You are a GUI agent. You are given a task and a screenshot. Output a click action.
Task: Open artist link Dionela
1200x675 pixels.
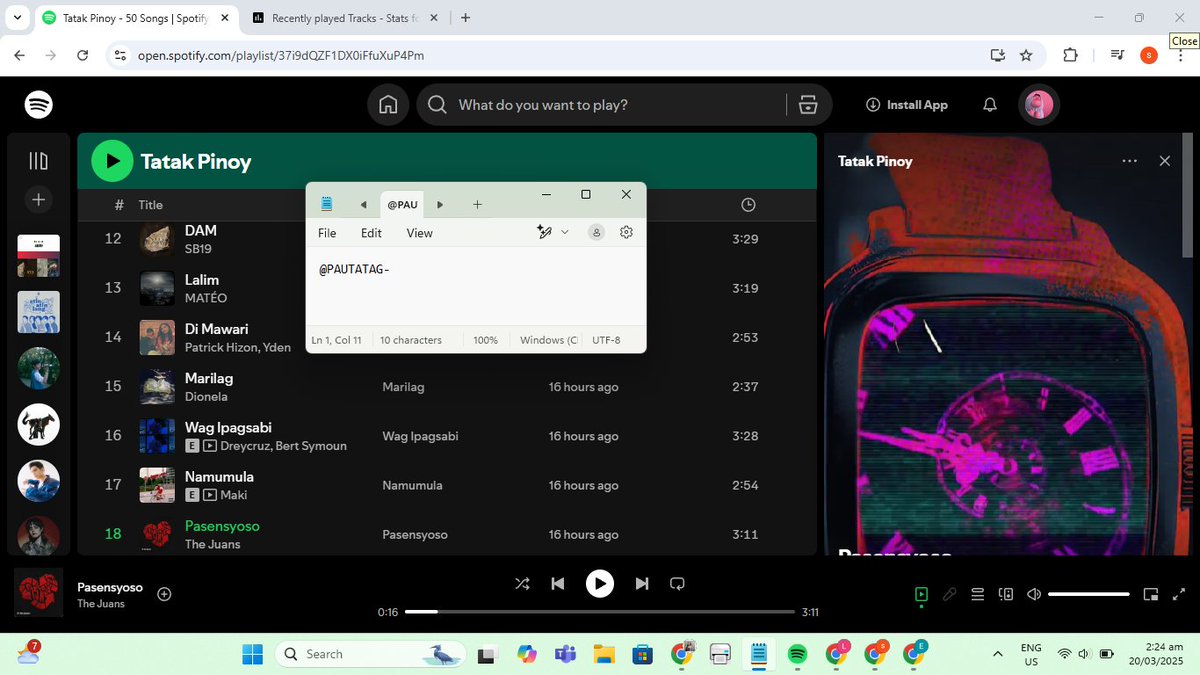[206, 396]
